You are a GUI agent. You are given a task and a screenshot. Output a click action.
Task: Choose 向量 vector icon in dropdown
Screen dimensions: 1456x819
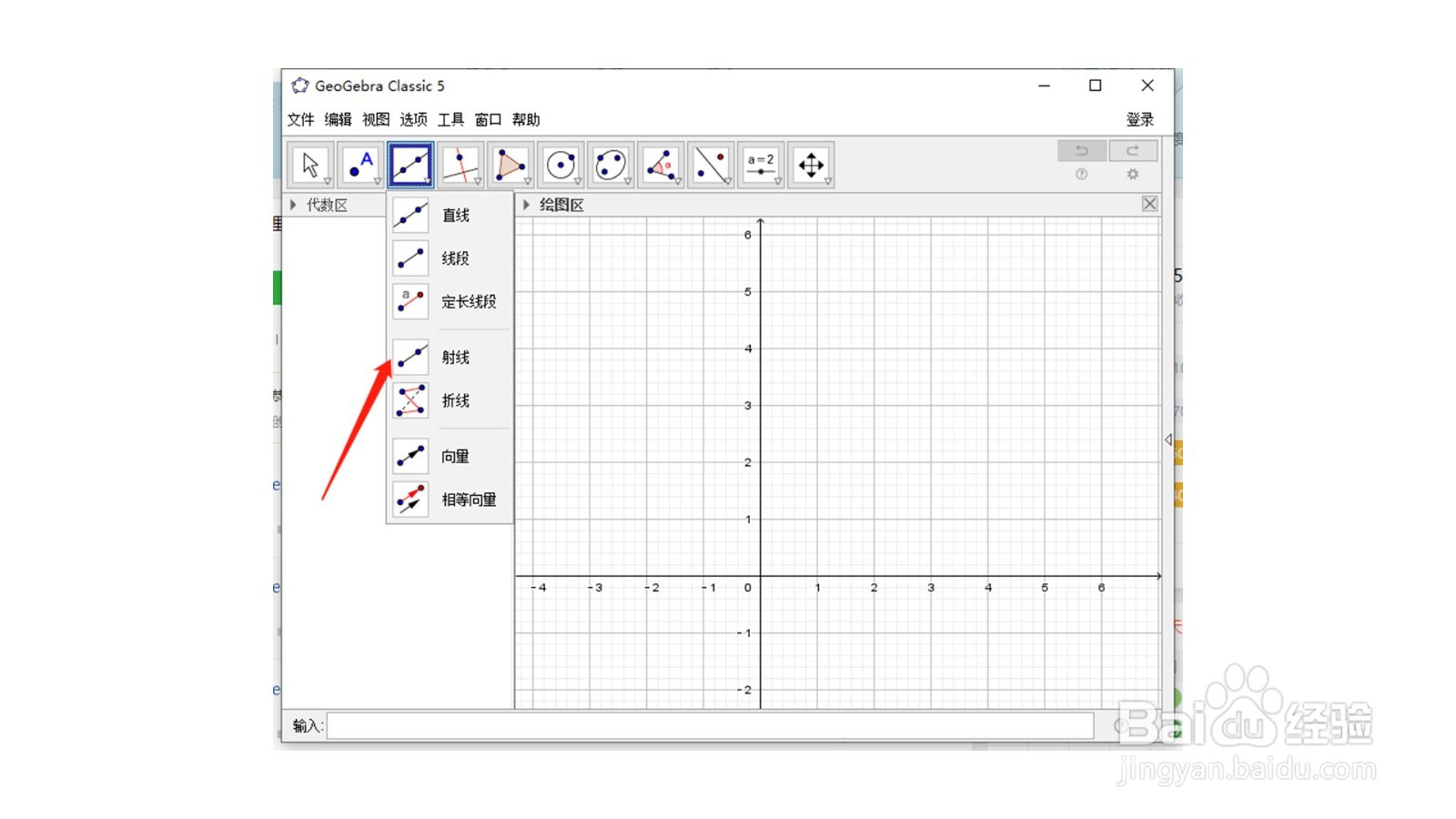410,456
